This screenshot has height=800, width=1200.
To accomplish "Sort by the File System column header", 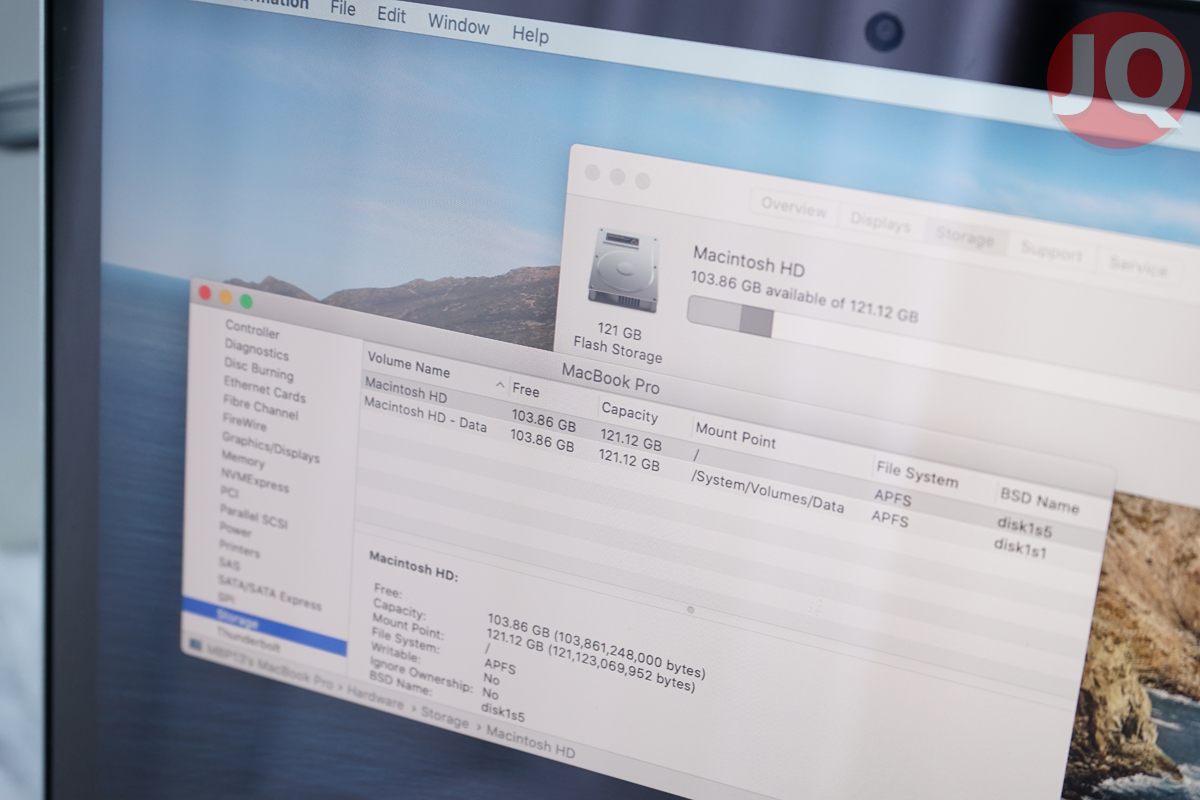I will (917, 476).
